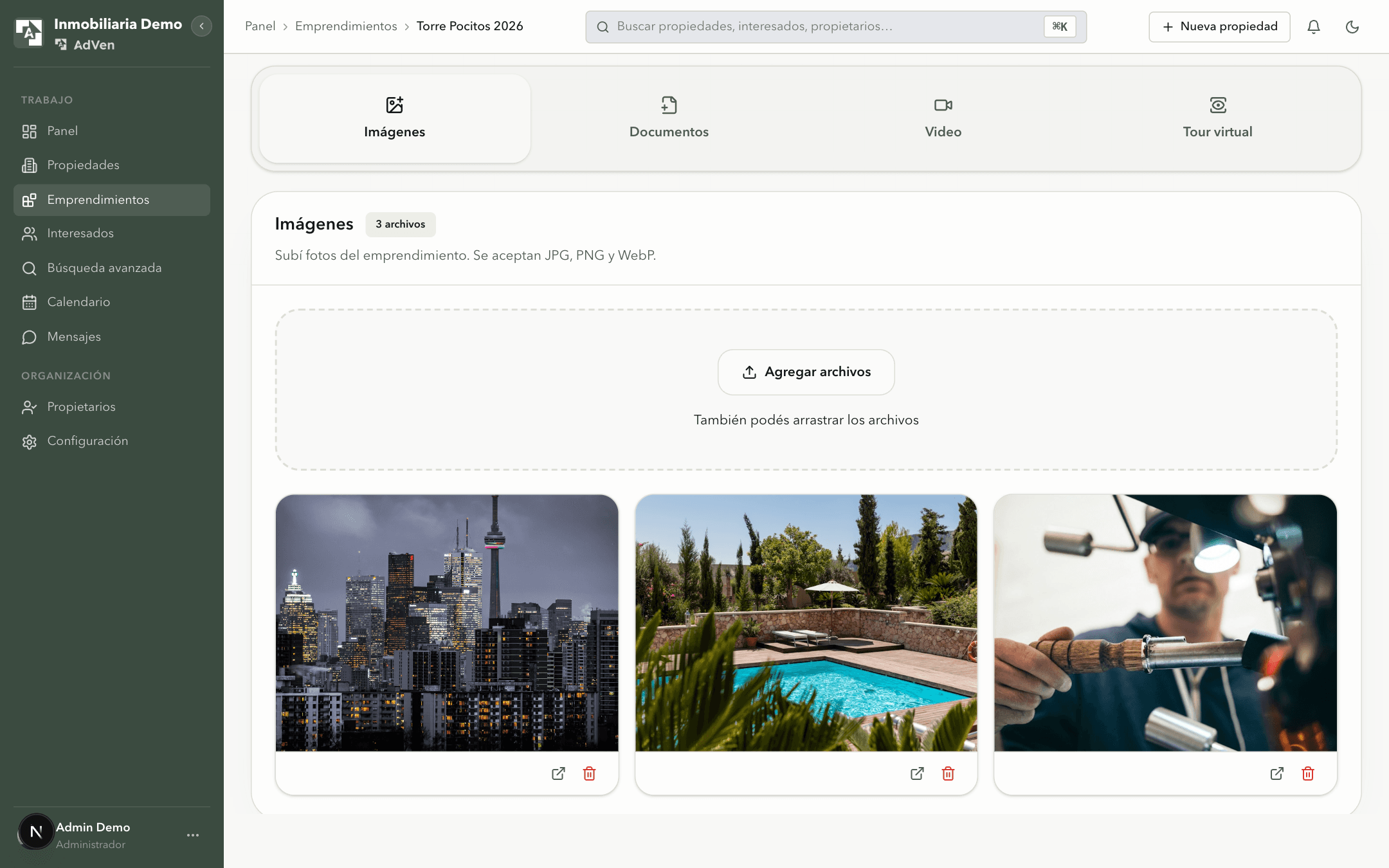Click the Panel breadcrumb link

pos(260,26)
